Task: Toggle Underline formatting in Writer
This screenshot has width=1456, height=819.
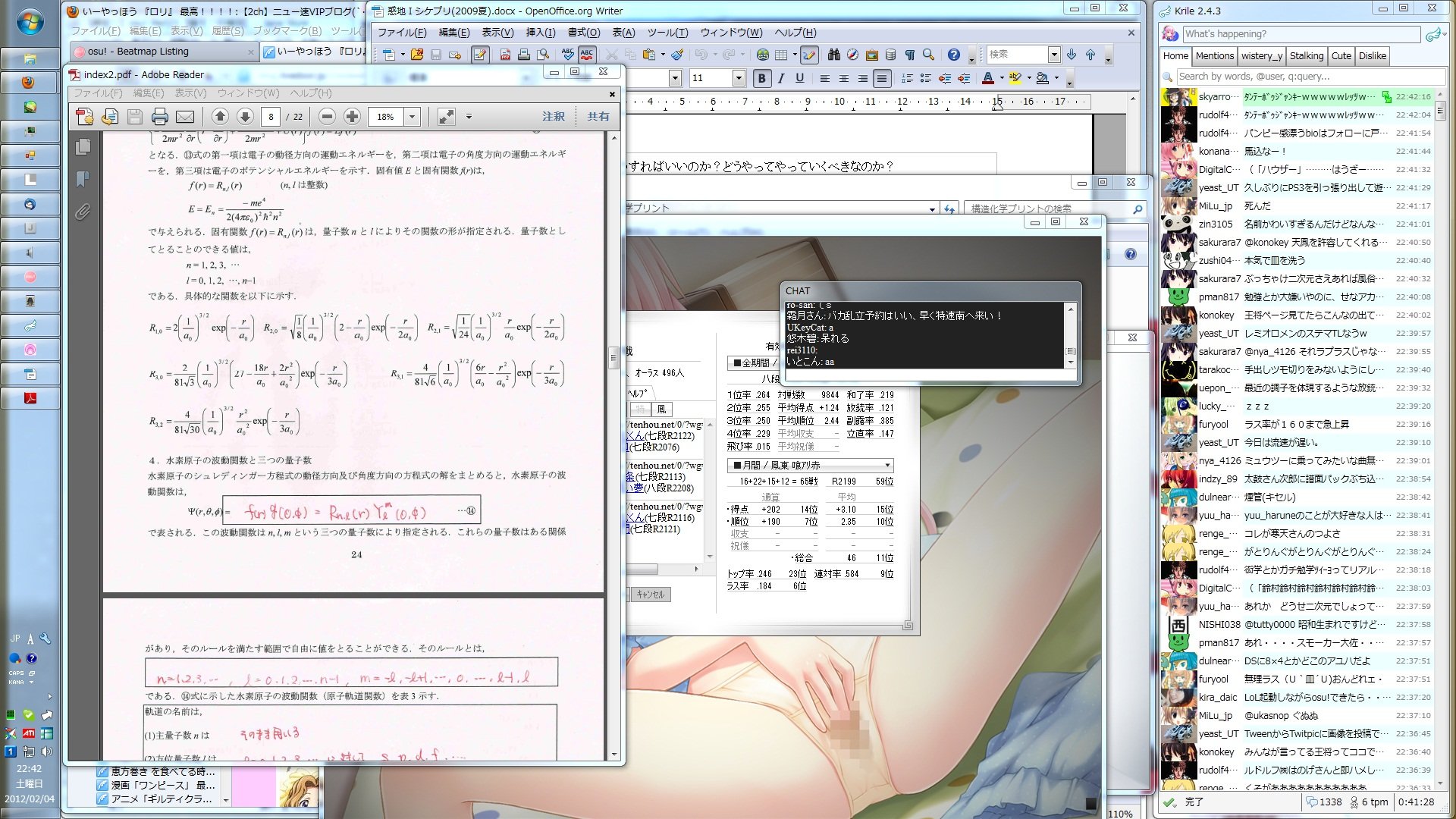Action: point(799,78)
